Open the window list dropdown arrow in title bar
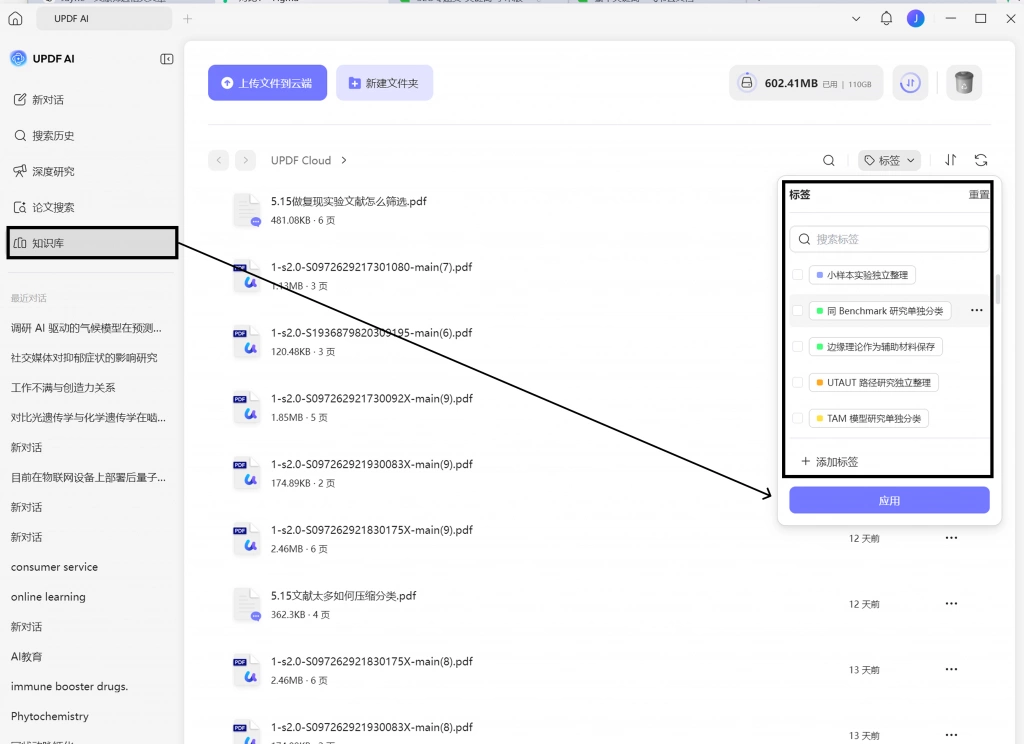 tap(856, 19)
